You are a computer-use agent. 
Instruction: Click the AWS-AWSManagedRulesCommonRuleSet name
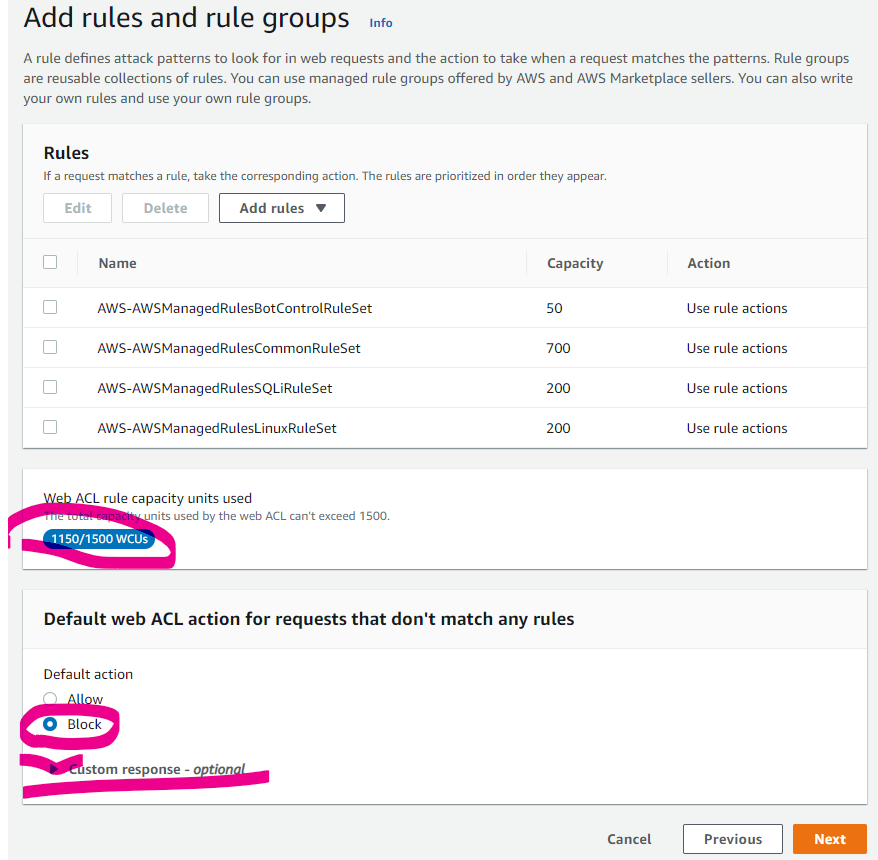coord(229,348)
